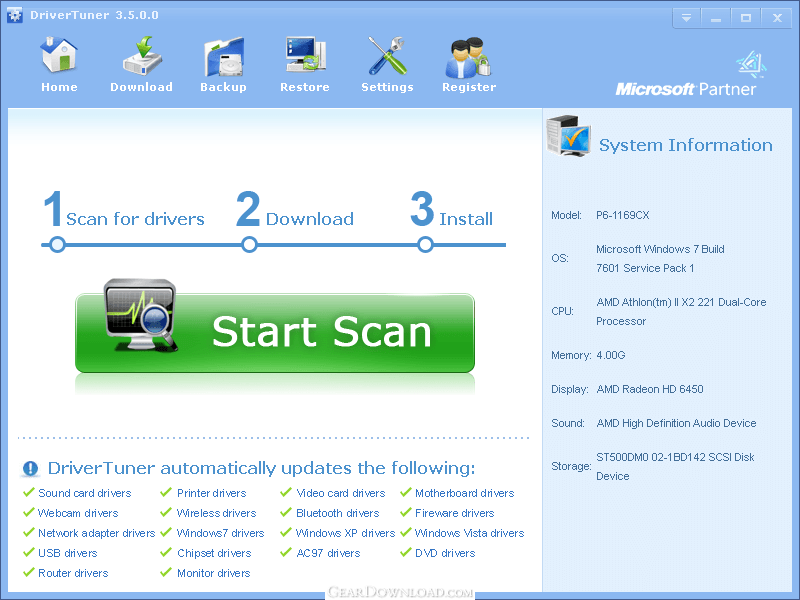The width and height of the screenshot is (800, 600).
Task: Click 'Windows Vista drivers' list item
Action: click(x=469, y=533)
